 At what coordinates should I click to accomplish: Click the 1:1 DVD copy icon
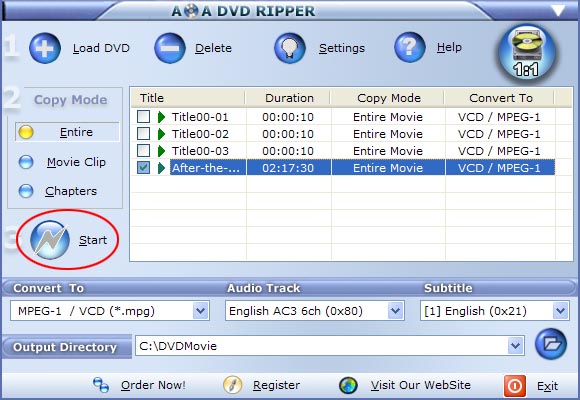click(527, 53)
